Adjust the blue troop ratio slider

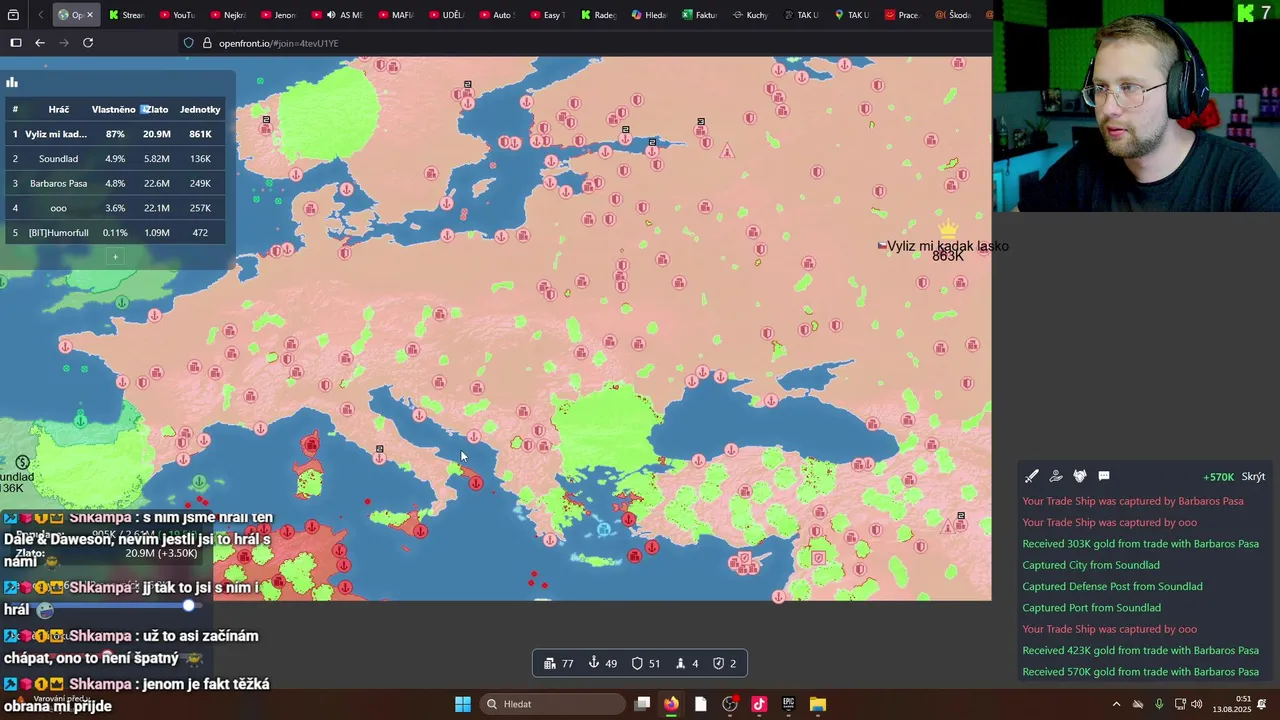coord(189,605)
